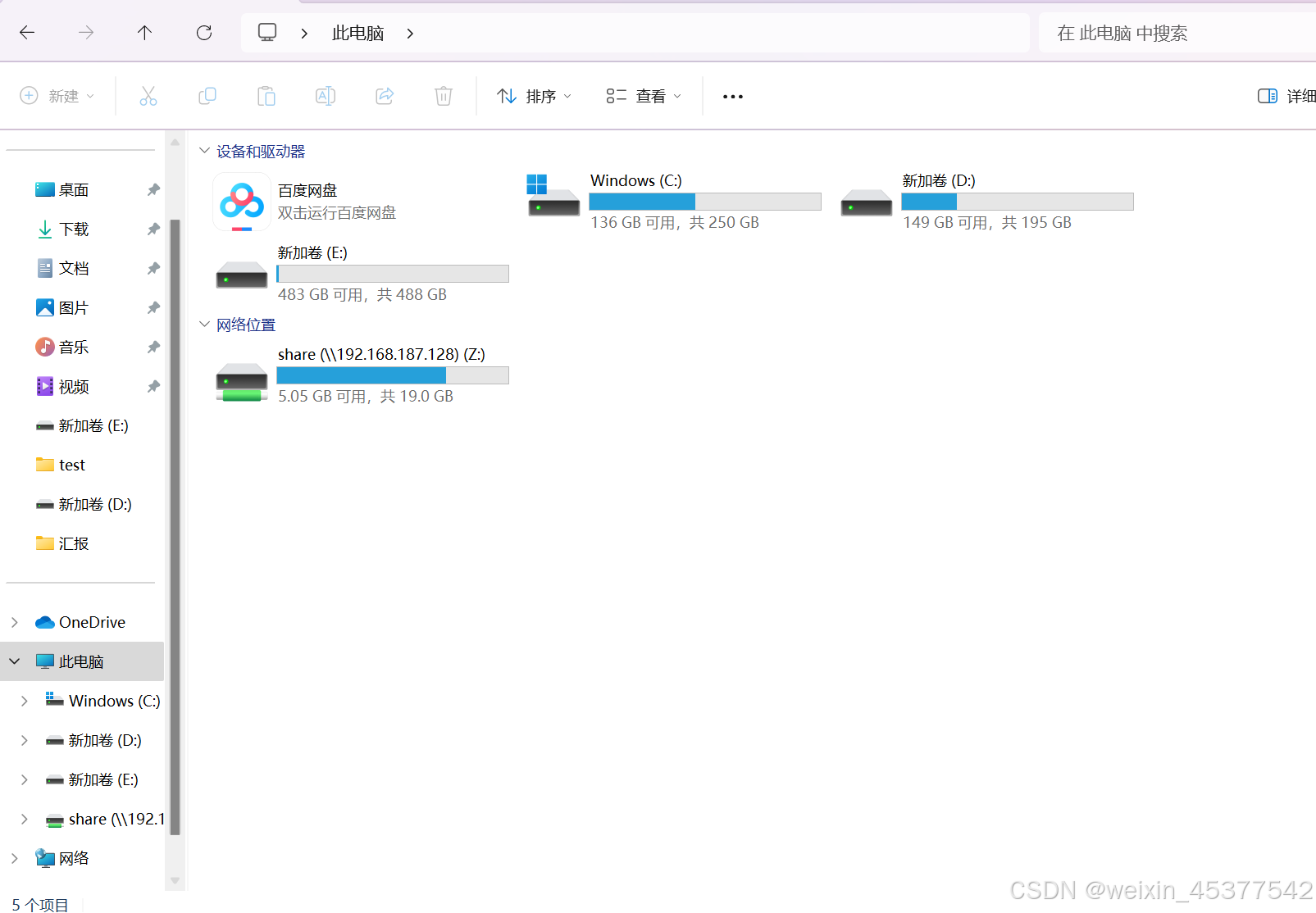
Task: Refresh the current view
Action: pyautogui.click(x=204, y=32)
